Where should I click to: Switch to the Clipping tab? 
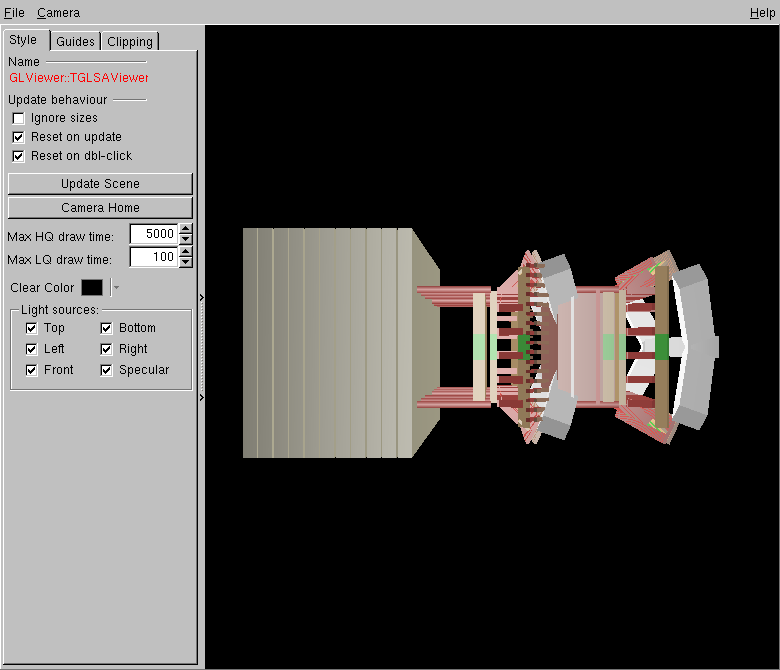[130, 41]
